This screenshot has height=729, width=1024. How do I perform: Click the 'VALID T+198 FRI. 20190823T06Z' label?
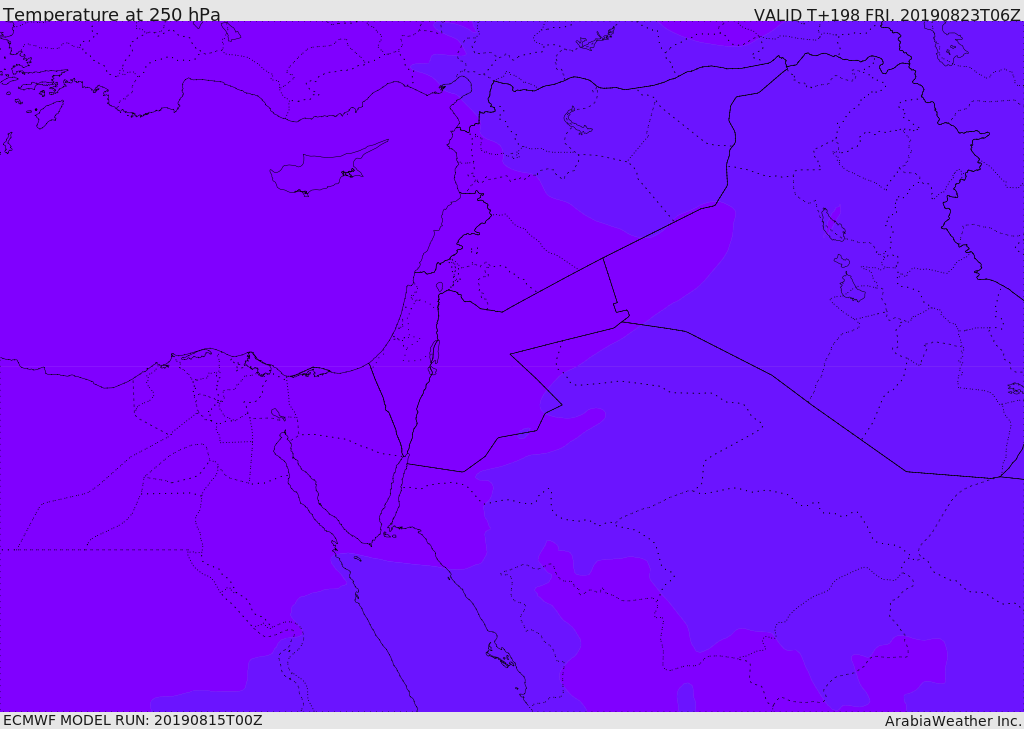pyautogui.click(x=887, y=15)
